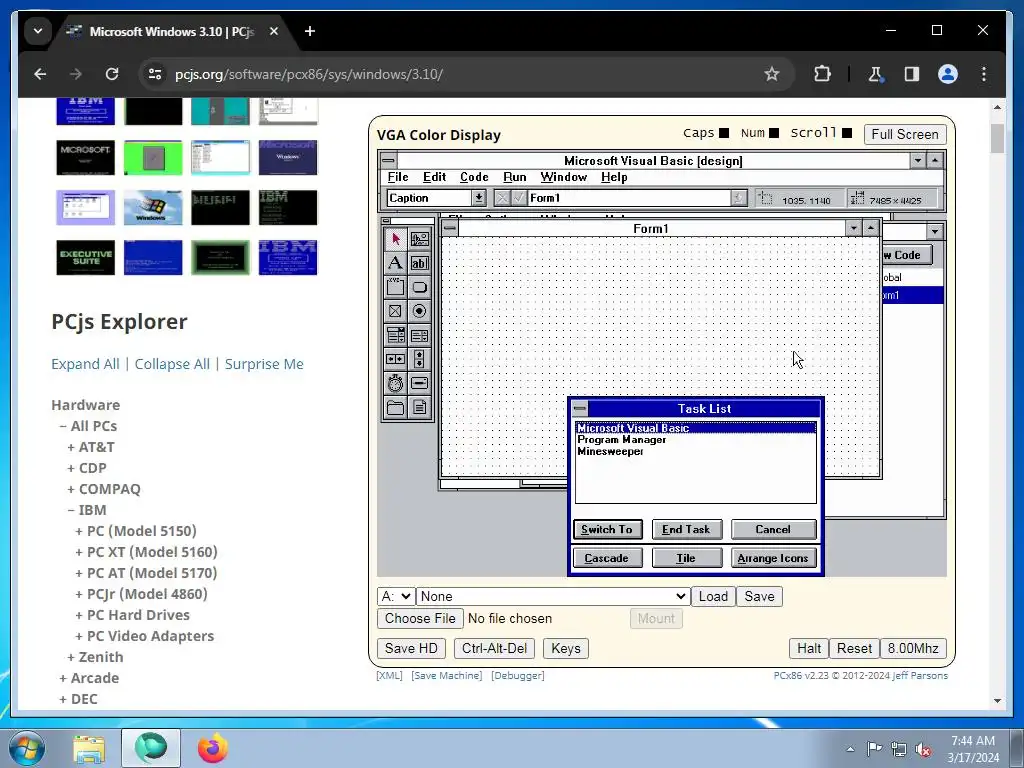Open the File menu in Visual Basic
Image resolution: width=1024 pixels, height=768 pixels.
click(x=398, y=177)
